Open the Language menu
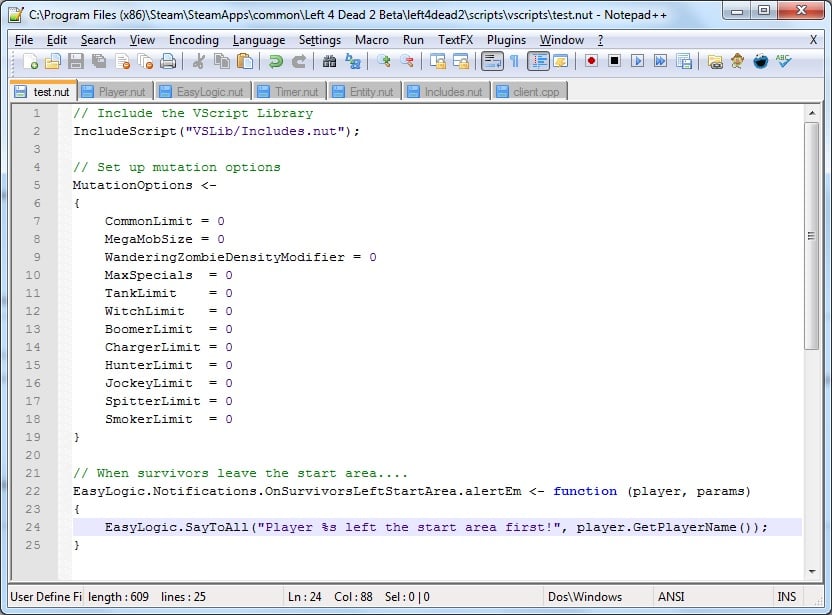832x615 pixels. point(259,40)
